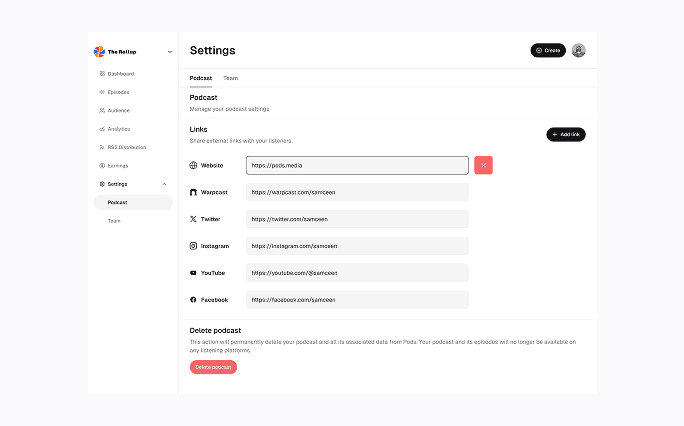Image resolution: width=684 pixels, height=426 pixels.
Task: Click the Analytics sidebar icon
Action: click(x=102, y=129)
